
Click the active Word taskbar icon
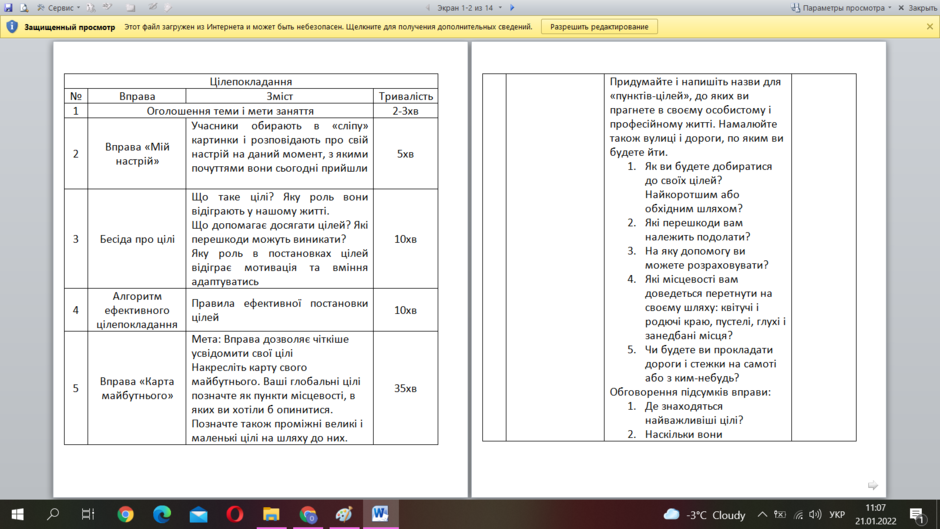pos(380,515)
